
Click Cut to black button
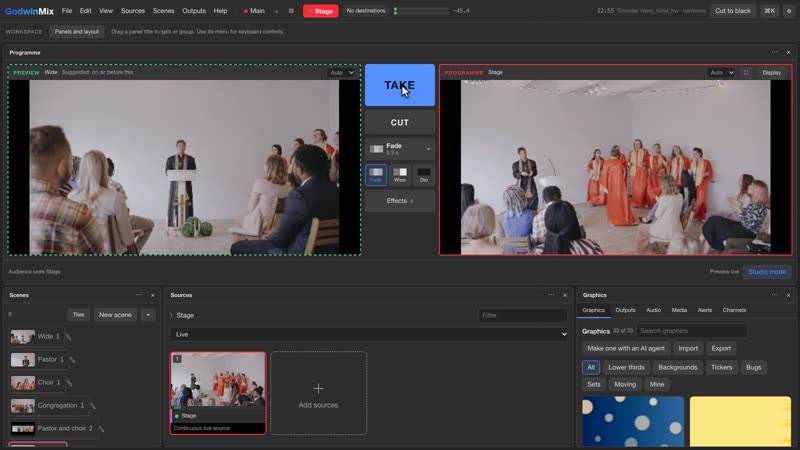pyautogui.click(x=733, y=11)
